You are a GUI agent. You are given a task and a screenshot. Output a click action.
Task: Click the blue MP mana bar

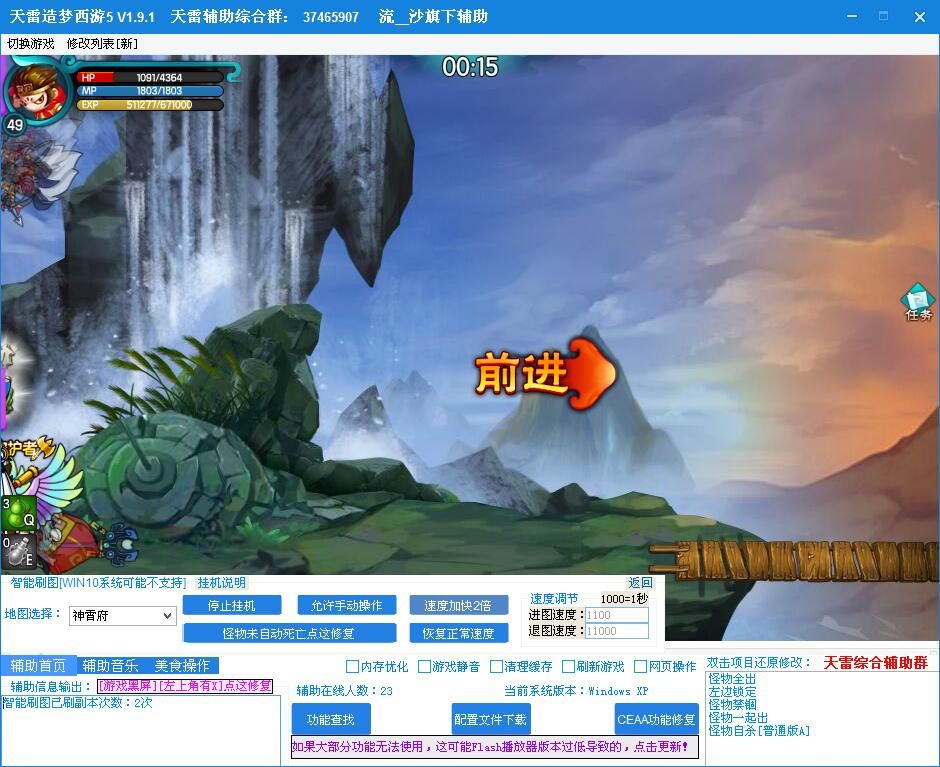150,91
